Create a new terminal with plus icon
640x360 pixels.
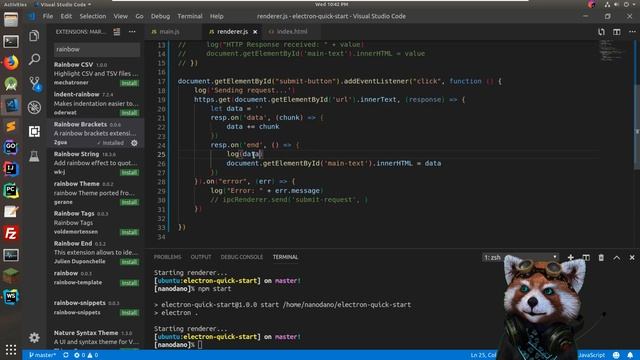[571, 258]
